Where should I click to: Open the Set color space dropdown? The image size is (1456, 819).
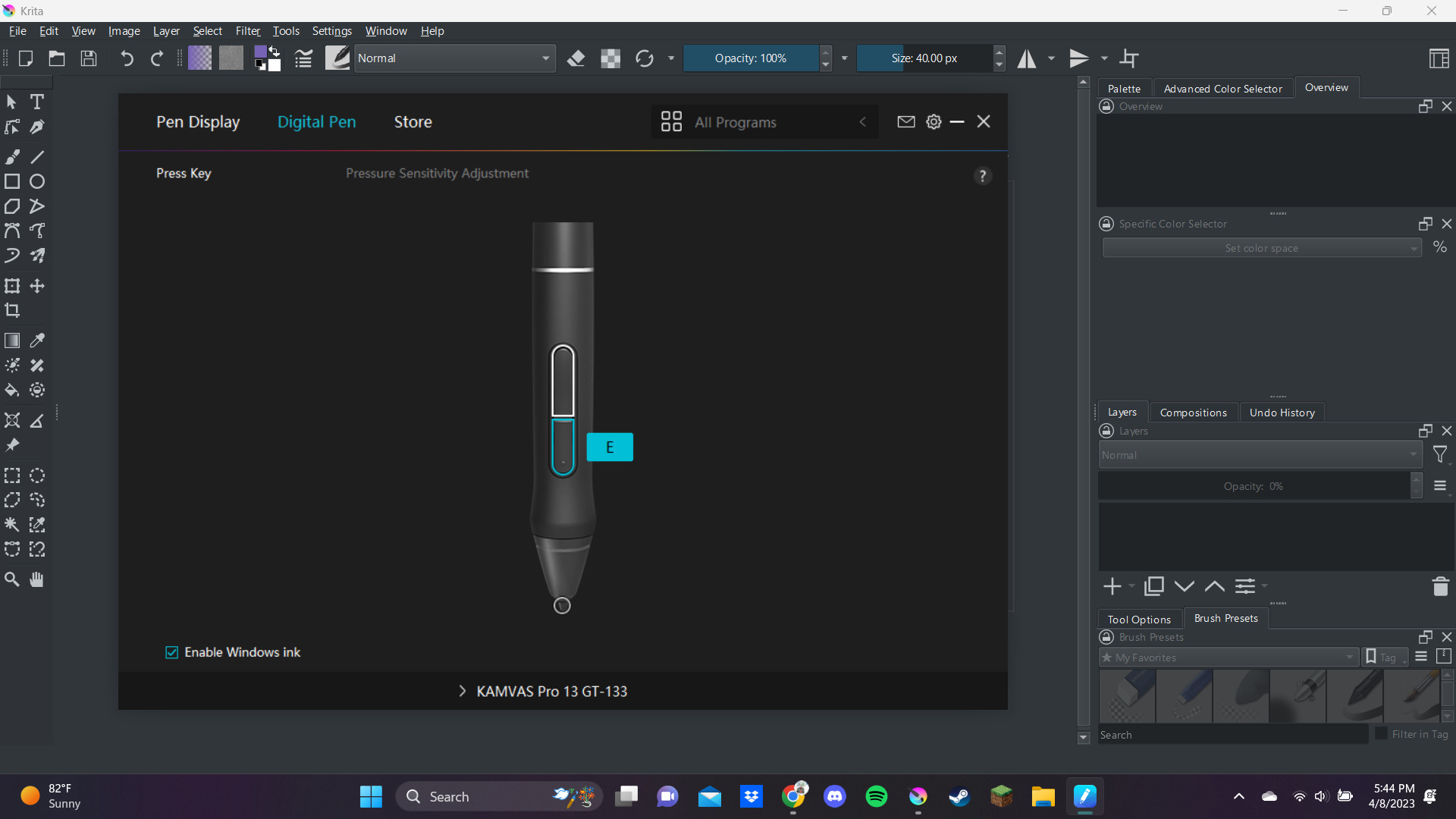coord(1261,248)
